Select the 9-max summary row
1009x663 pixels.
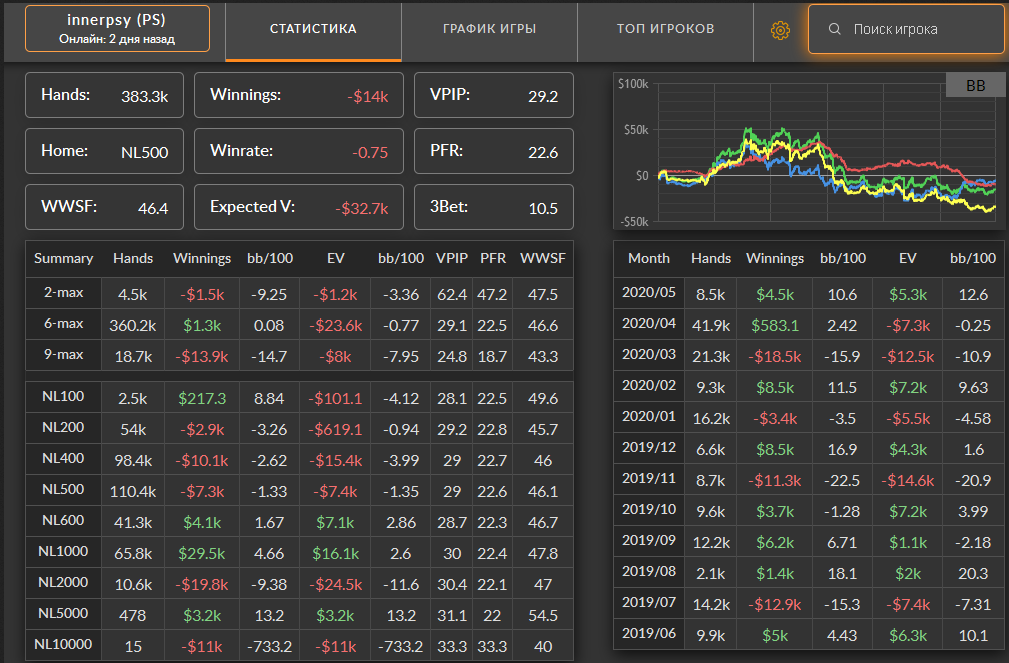pos(299,355)
